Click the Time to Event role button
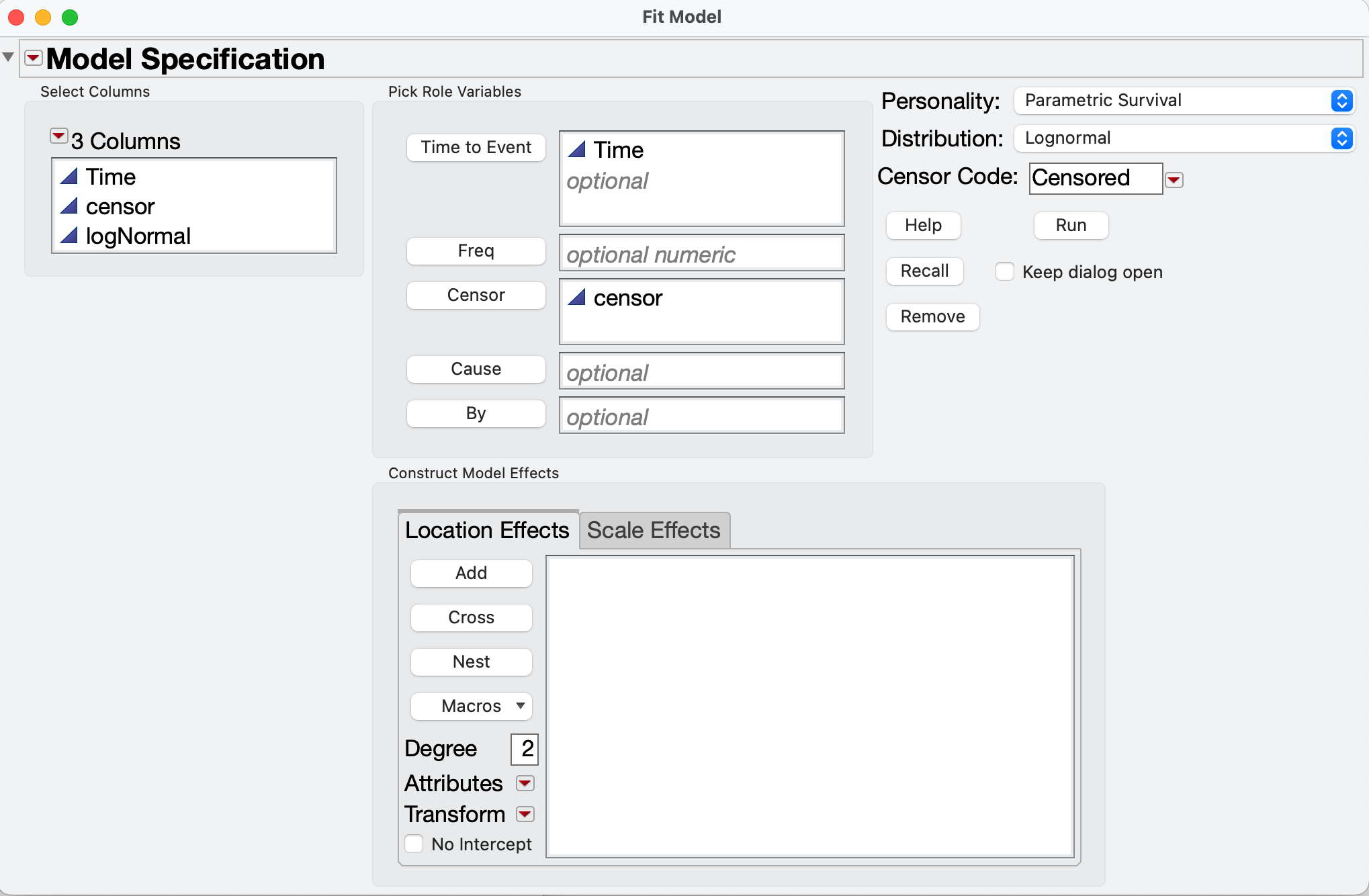The height and width of the screenshot is (896, 1369). click(x=476, y=148)
